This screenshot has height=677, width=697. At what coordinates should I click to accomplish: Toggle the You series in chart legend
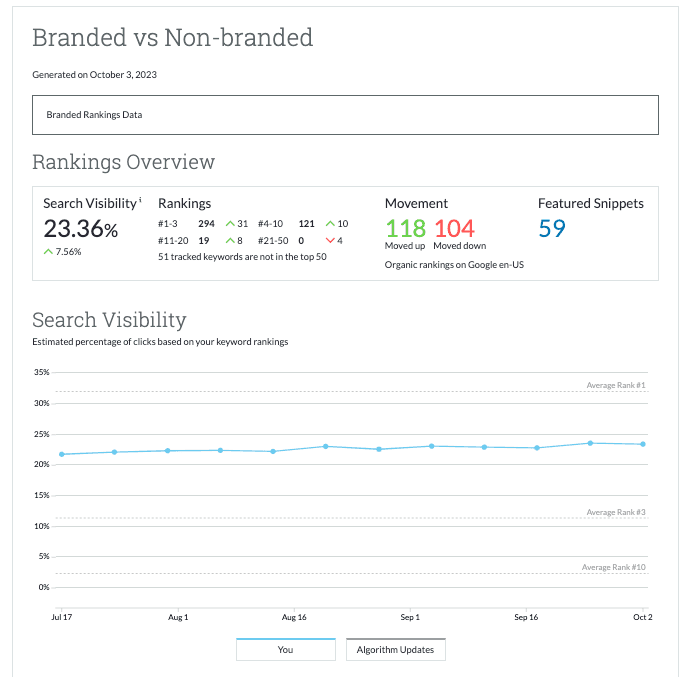click(x=285, y=650)
